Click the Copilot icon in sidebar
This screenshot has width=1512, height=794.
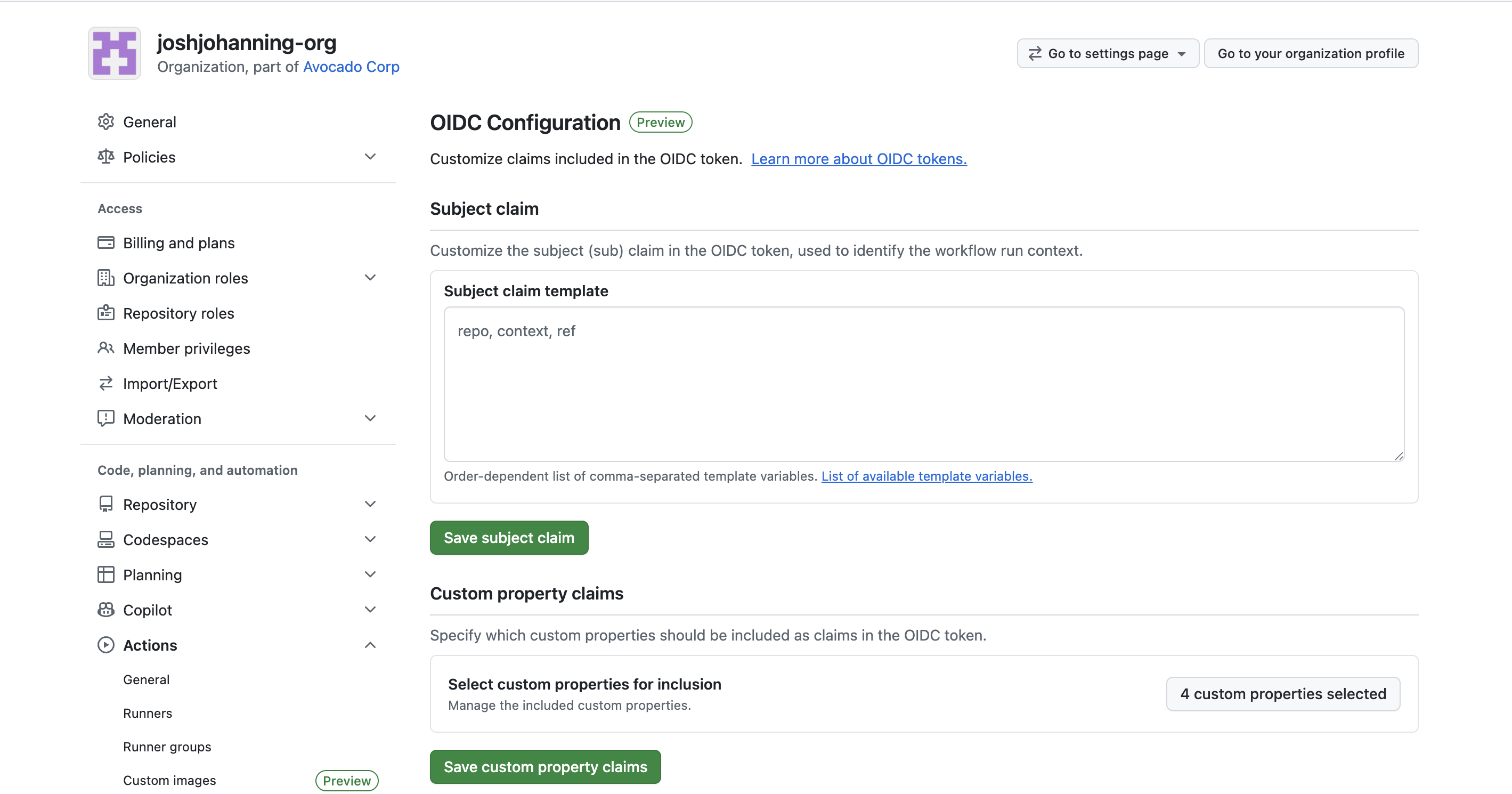coord(105,610)
